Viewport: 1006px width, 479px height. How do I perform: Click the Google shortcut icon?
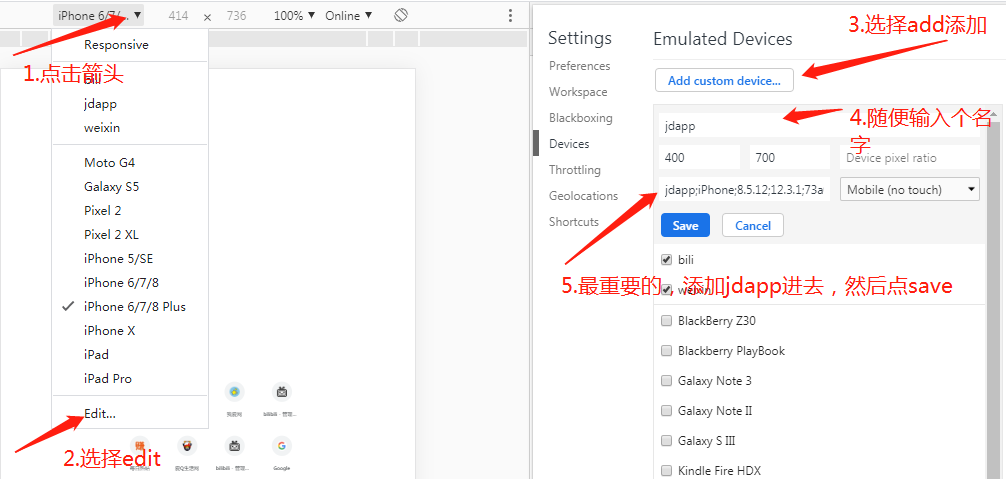point(282,446)
